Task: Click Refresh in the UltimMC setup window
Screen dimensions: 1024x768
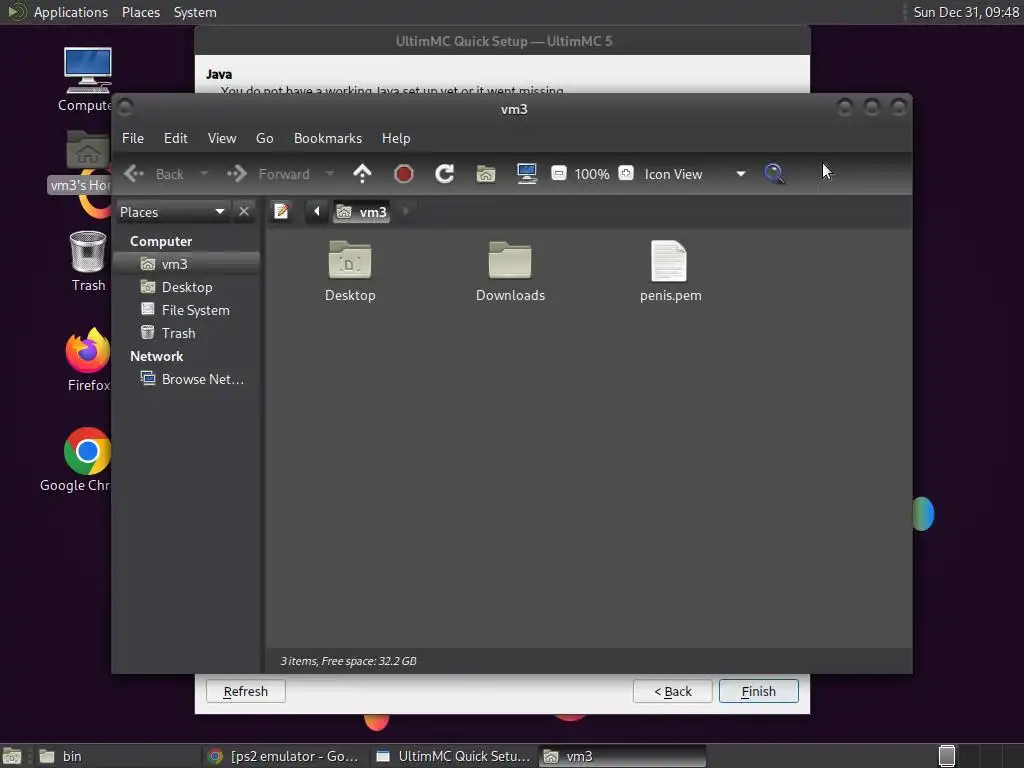Action: point(246,692)
